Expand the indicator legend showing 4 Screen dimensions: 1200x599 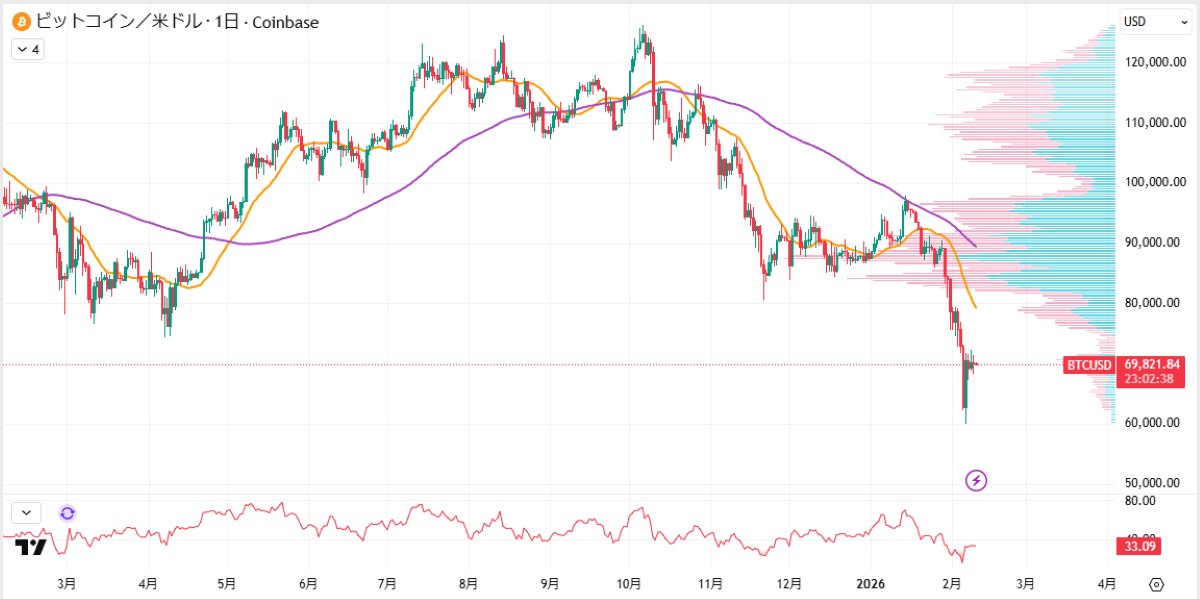tap(28, 49)
